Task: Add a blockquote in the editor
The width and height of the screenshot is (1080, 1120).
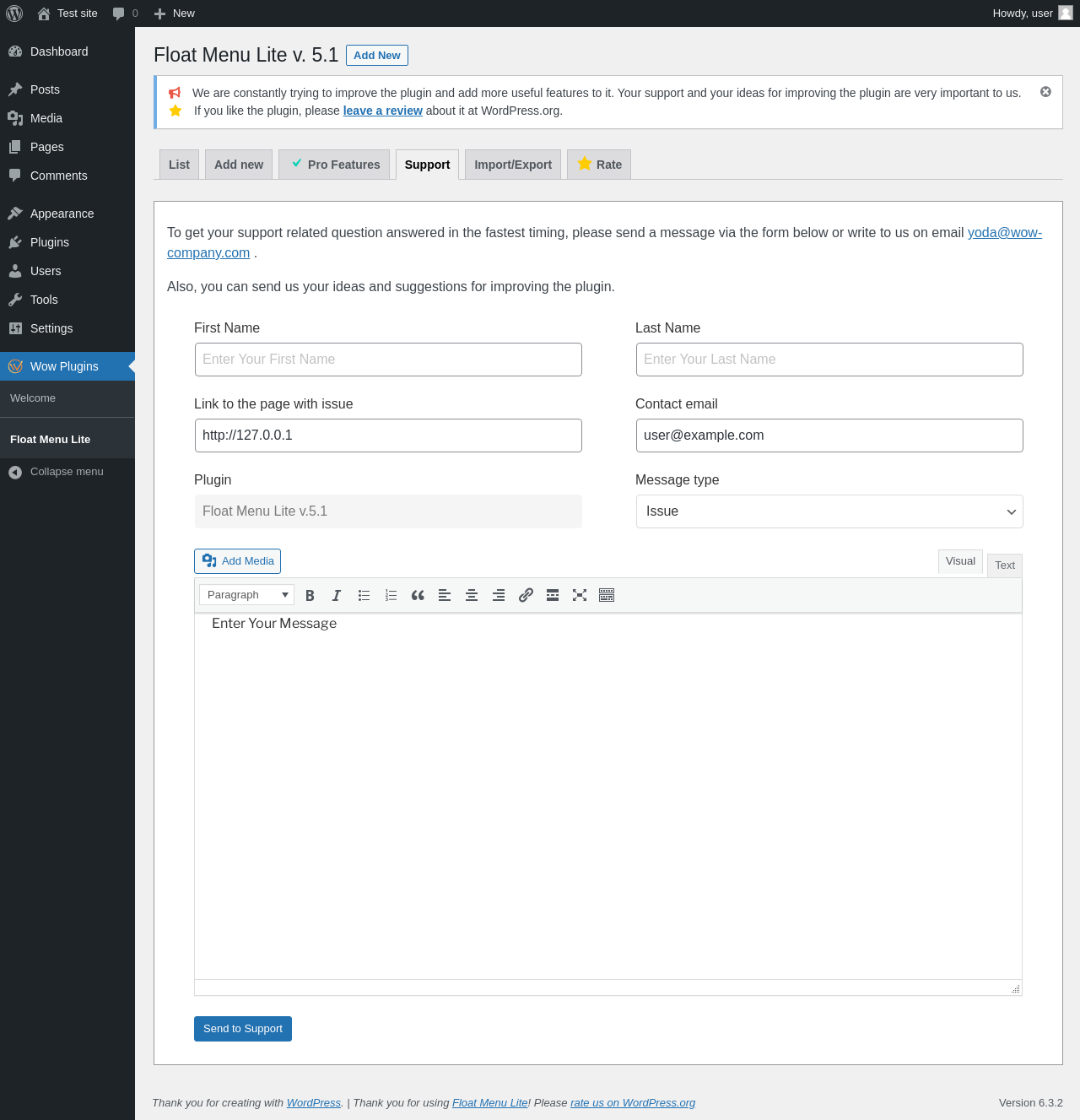Action: 418,595
